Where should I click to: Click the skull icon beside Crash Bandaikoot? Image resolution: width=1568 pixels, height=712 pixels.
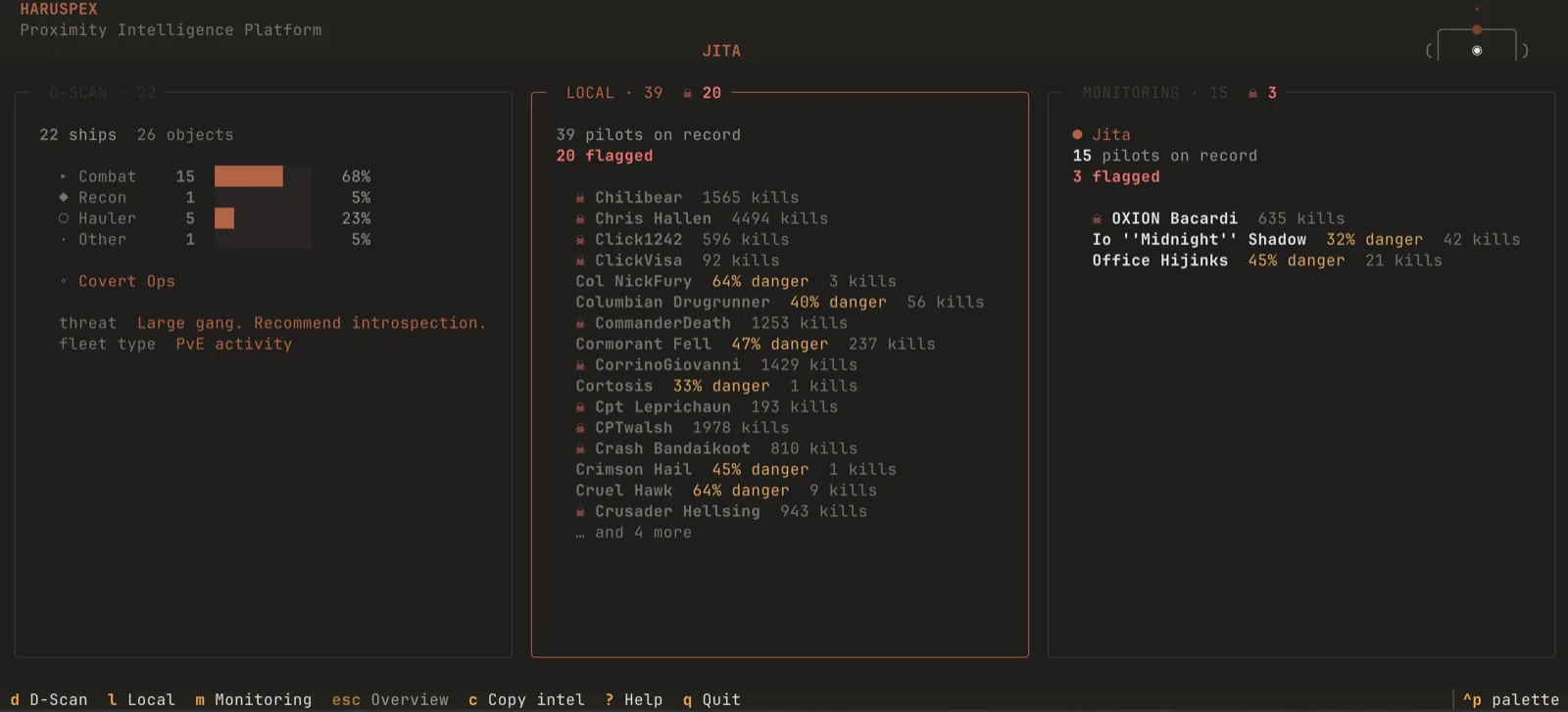pos(580,449)
